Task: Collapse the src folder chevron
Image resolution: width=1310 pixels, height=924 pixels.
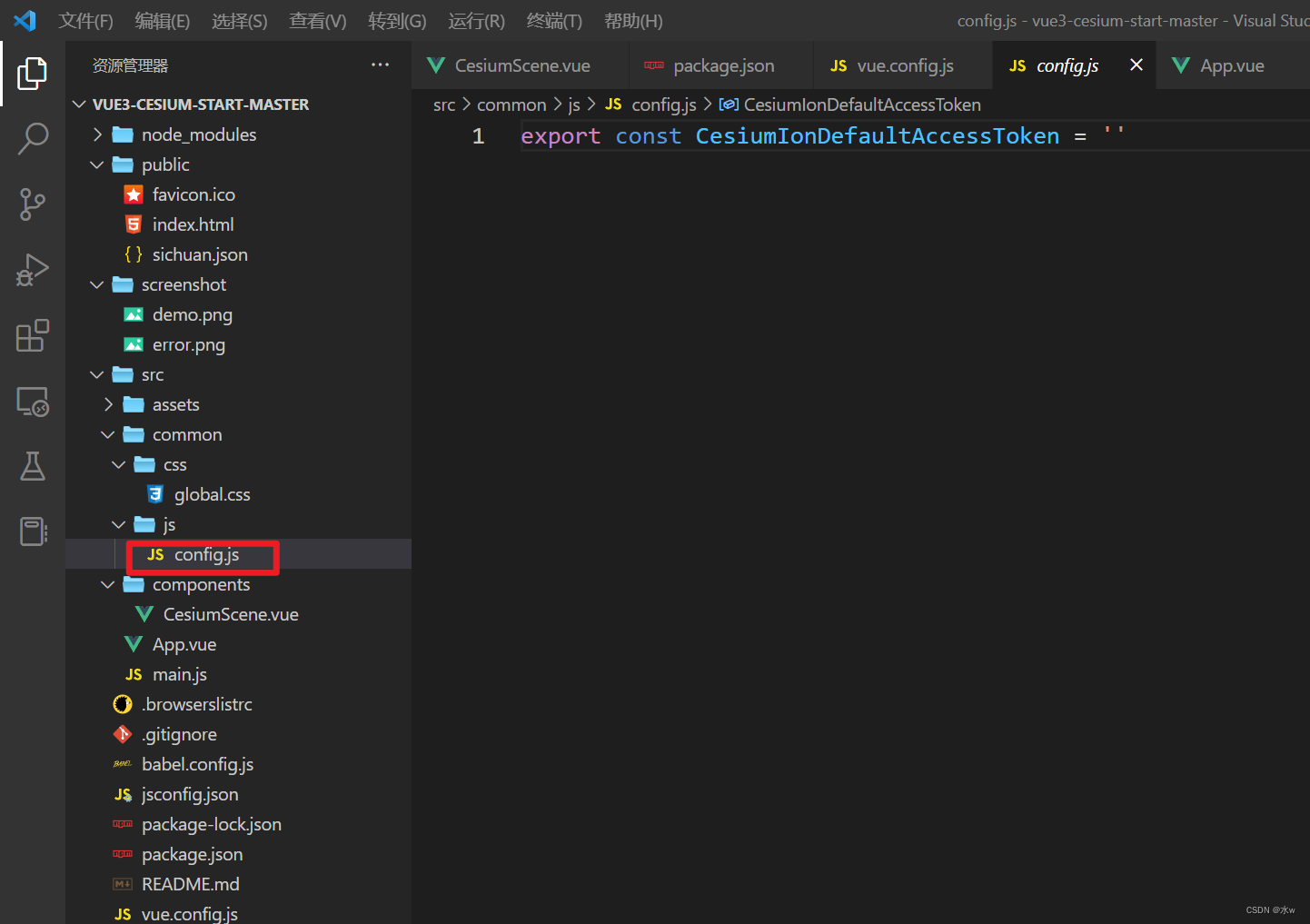Action: [97, 374]
